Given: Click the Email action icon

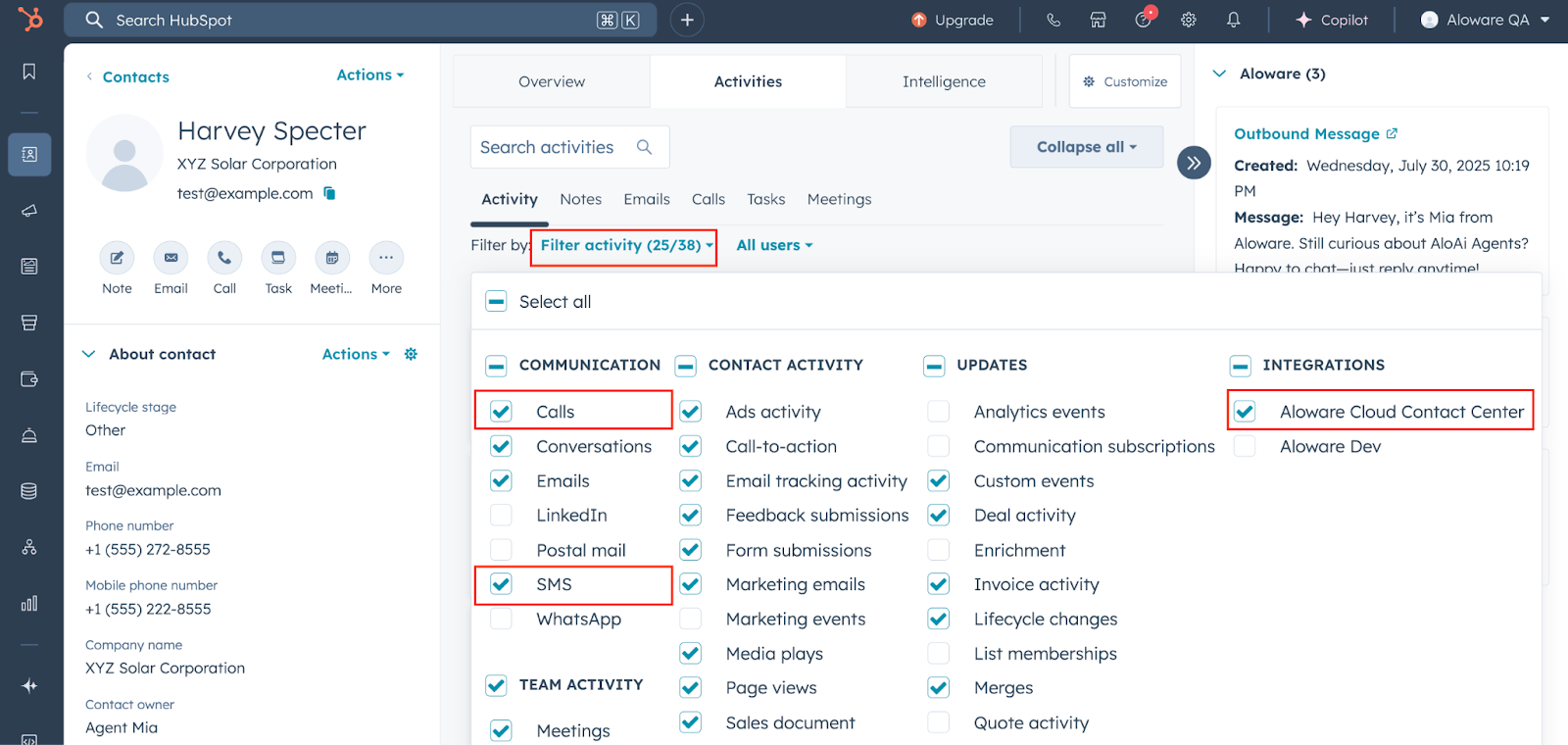Looking at the screenshot, I should 171,258.
